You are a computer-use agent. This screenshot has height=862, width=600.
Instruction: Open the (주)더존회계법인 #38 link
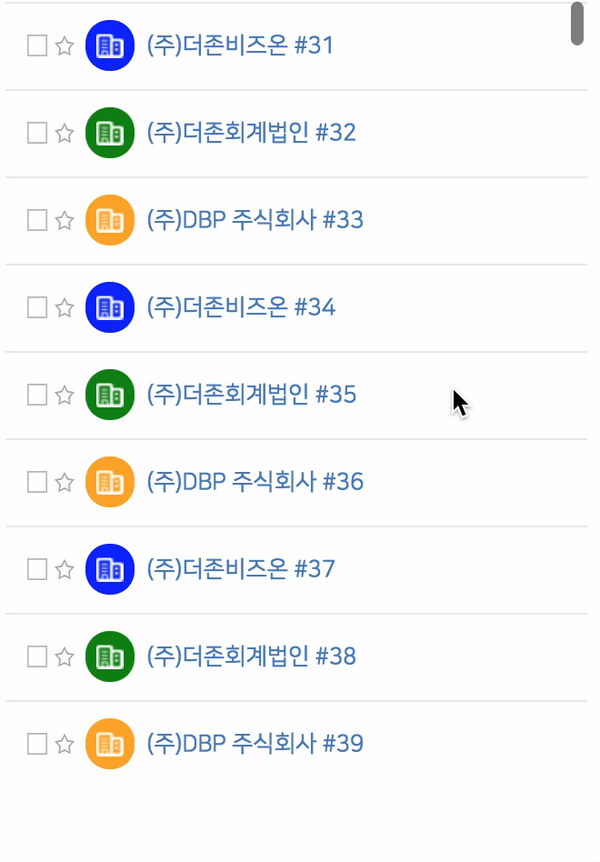251,656
